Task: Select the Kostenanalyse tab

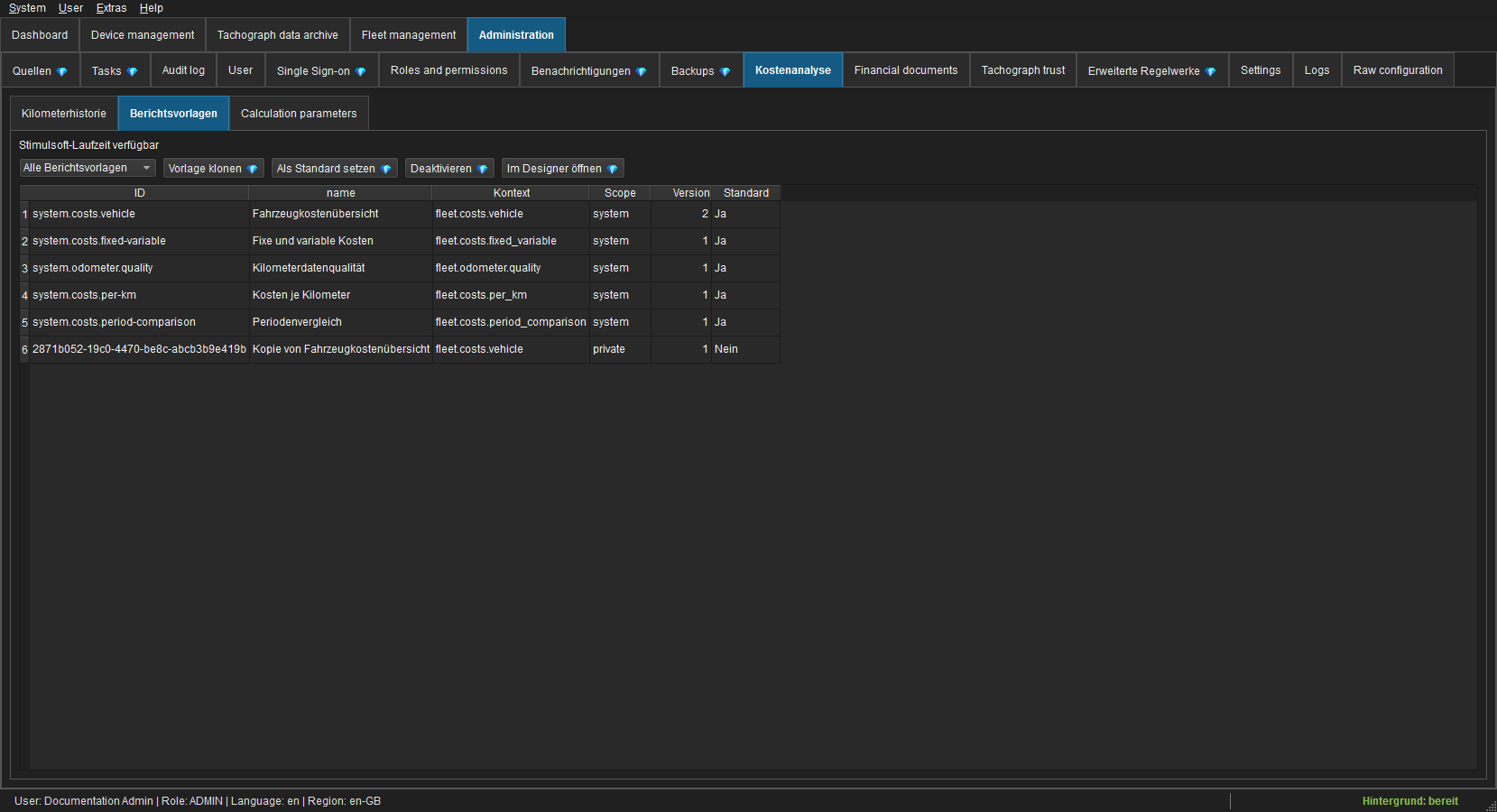Action: click(x=793, y=70)
